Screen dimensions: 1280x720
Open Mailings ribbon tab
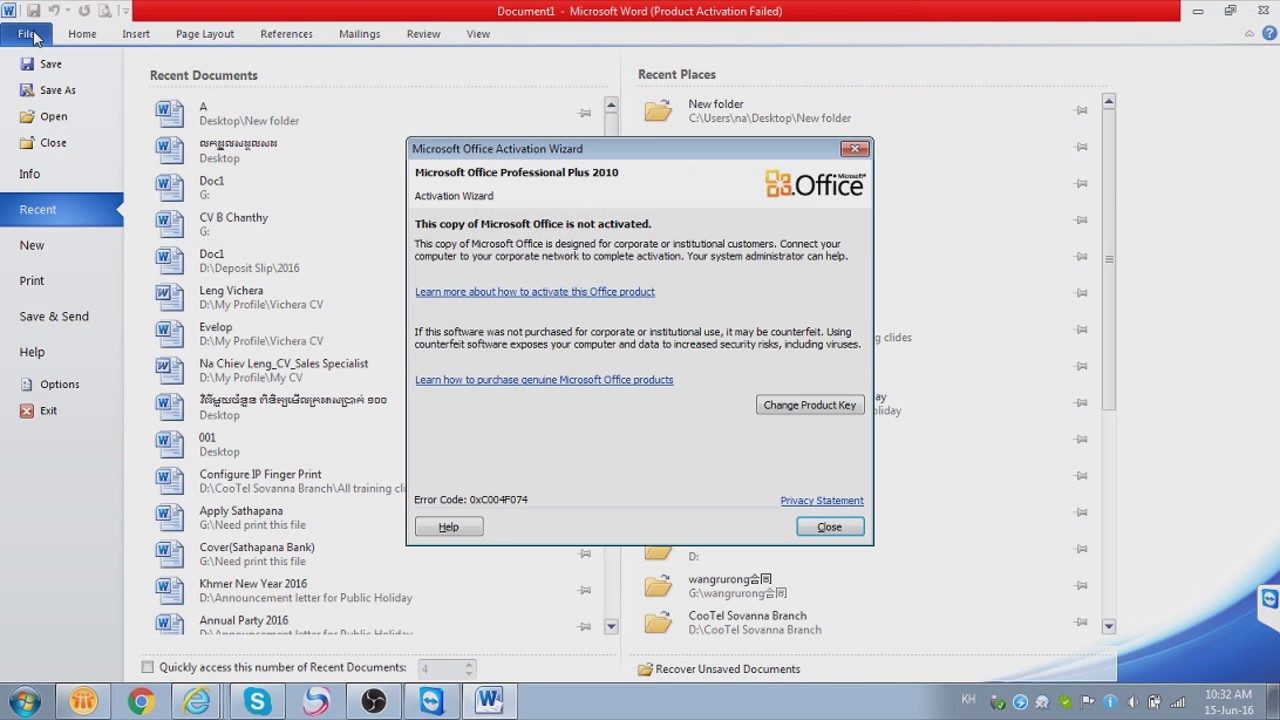click(x=359, y=34)
